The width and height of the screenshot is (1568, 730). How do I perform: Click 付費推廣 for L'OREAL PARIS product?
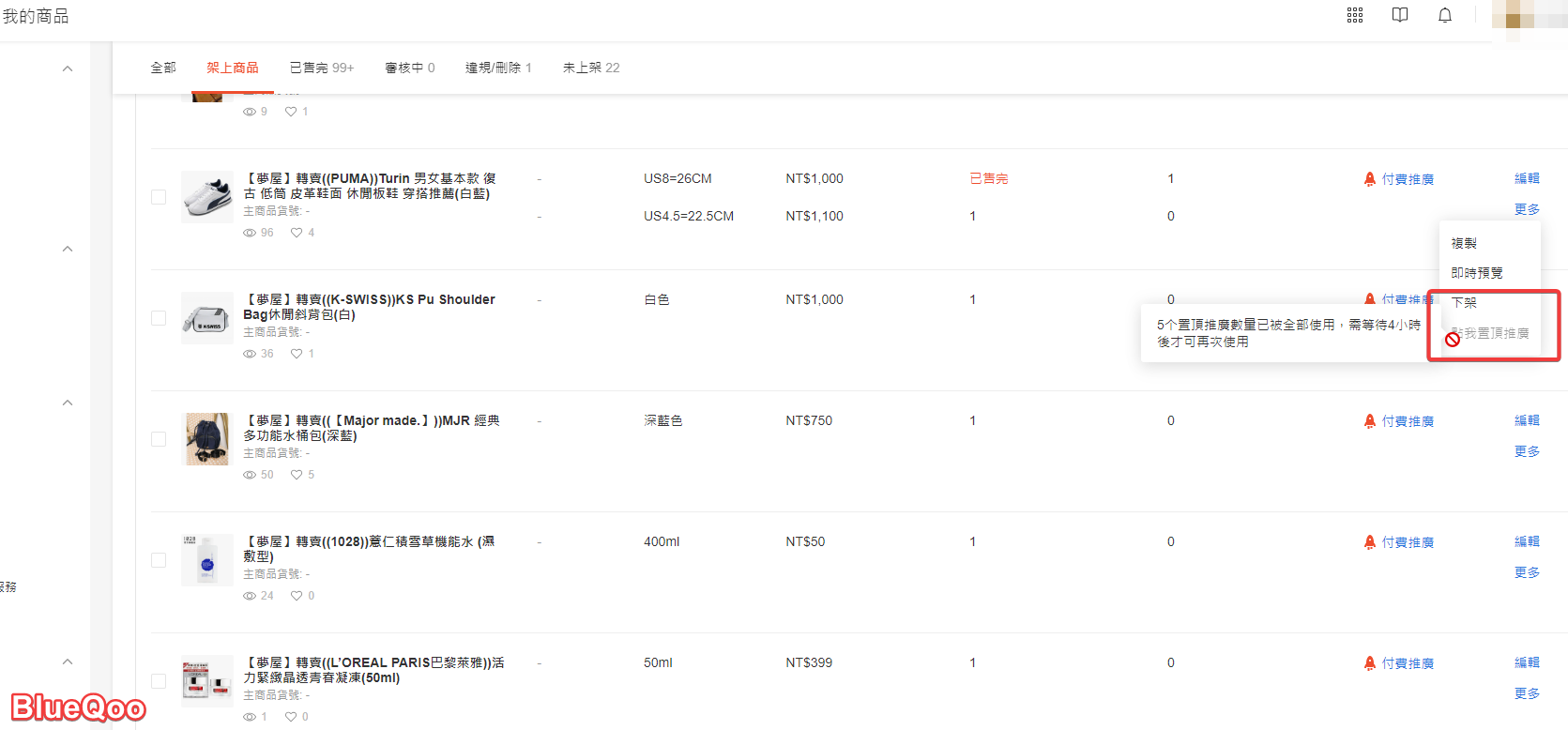point(1407,663)
